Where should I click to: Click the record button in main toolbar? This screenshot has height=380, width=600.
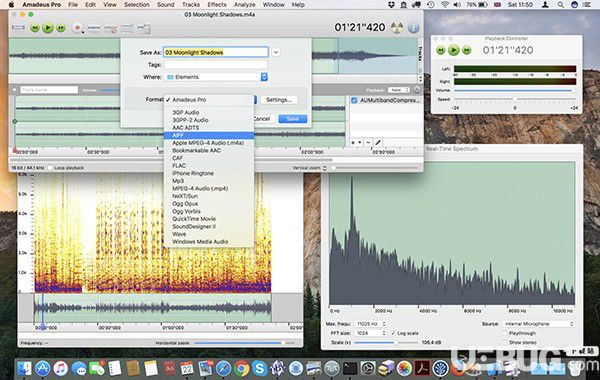coord(78,28)
